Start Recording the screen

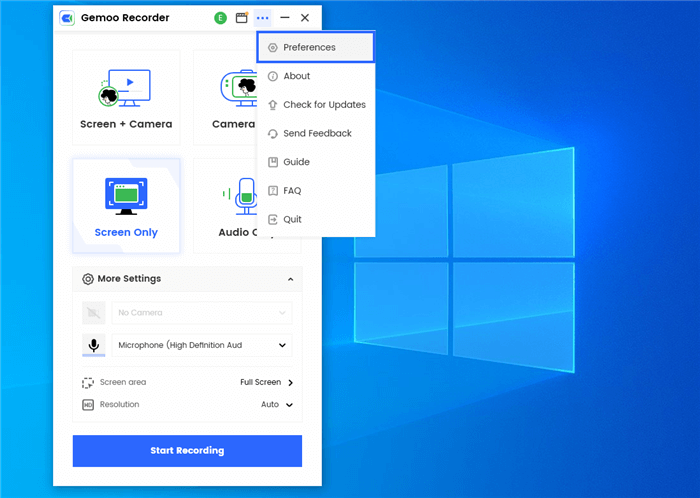pyautogui.click(x=188, y=451)
